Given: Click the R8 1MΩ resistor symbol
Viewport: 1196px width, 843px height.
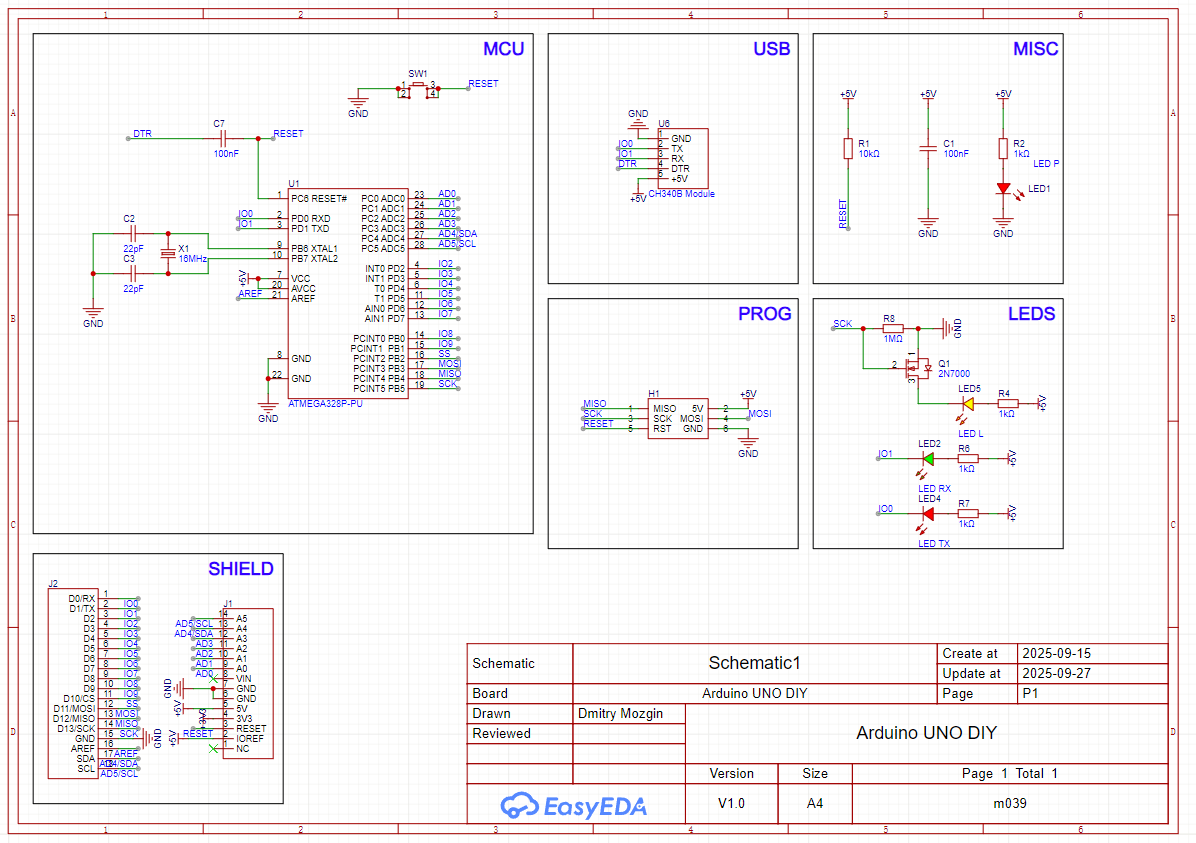Looking at the screenshot, I should click(x=892, y=328).
